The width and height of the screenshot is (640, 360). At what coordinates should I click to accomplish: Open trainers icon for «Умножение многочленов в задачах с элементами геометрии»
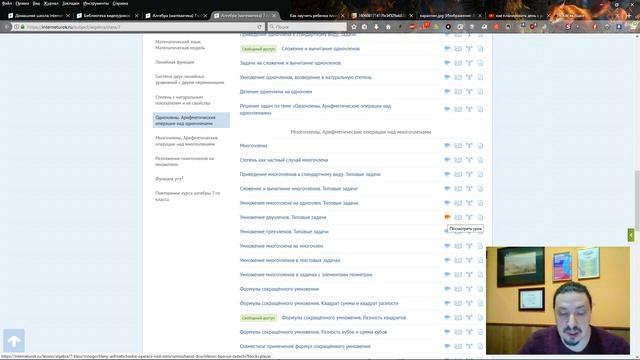[x=469, y=274]
